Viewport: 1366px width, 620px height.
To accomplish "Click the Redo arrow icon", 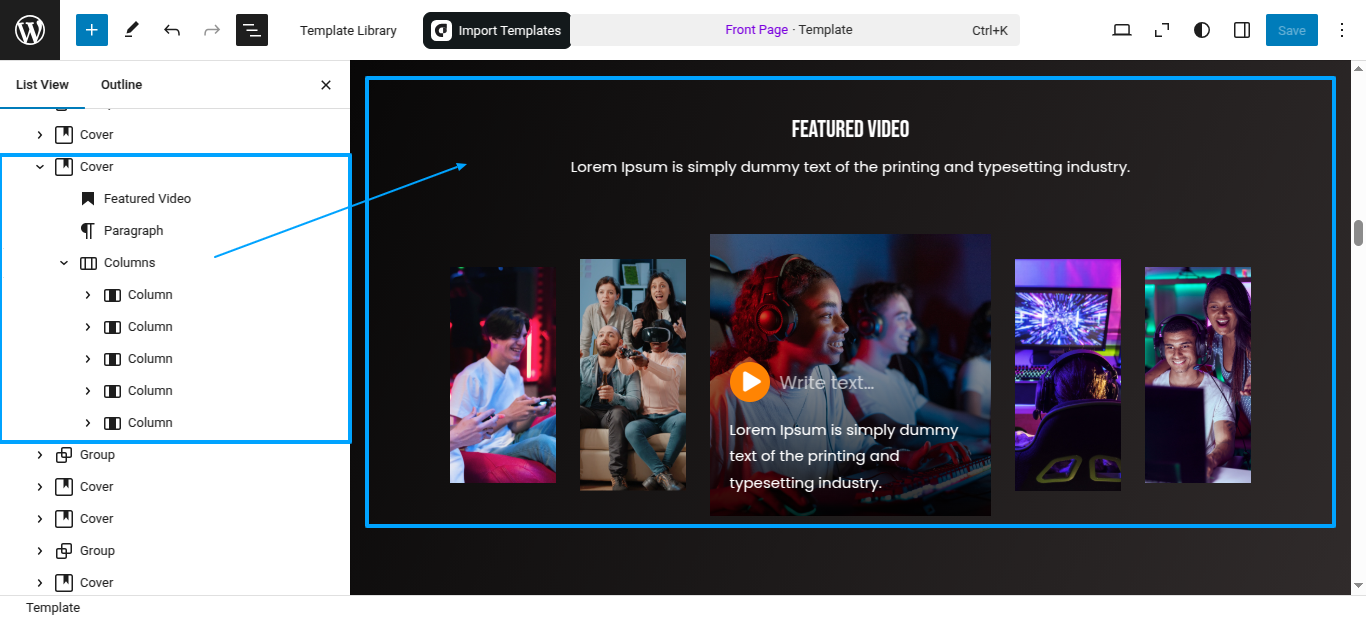I will (212, 30).
